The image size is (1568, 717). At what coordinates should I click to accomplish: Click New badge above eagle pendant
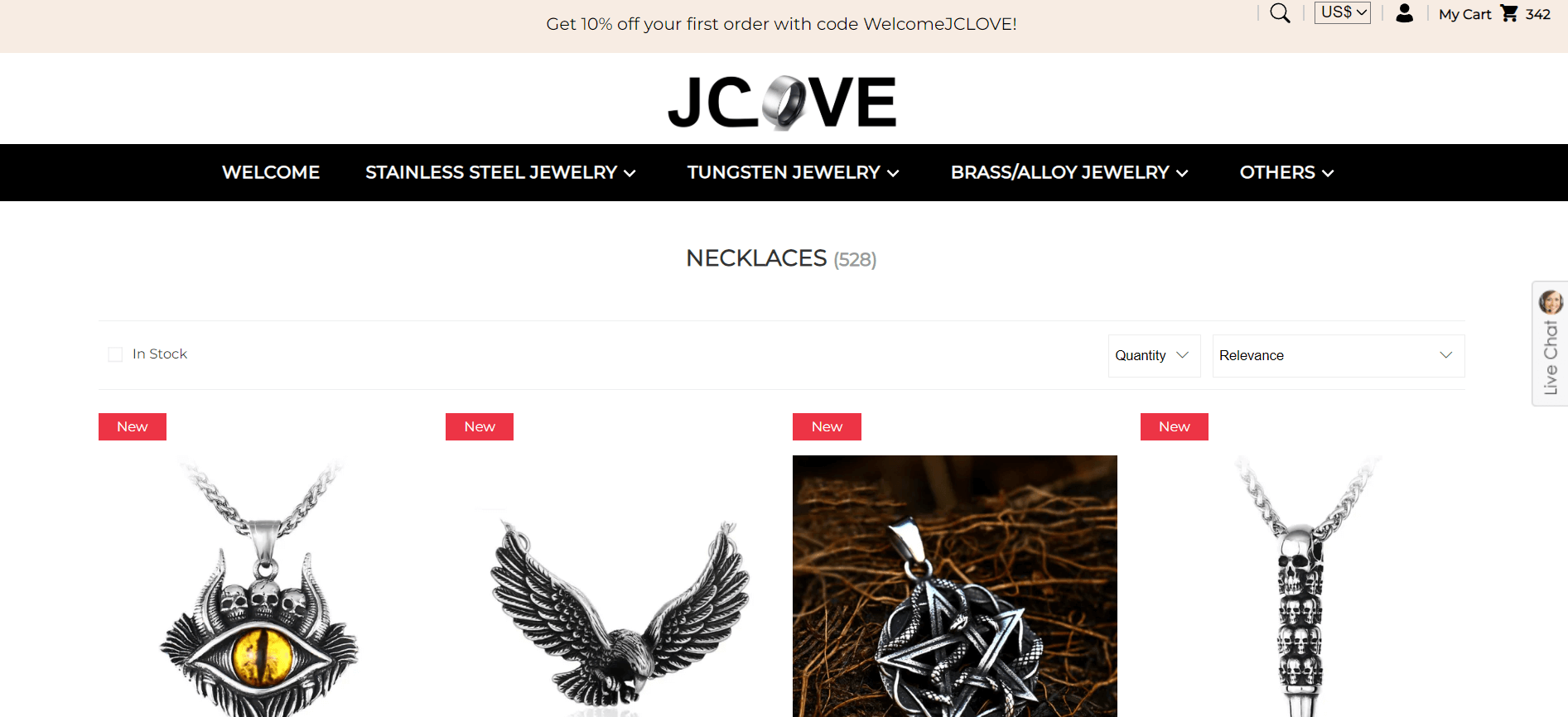[480, 426]
